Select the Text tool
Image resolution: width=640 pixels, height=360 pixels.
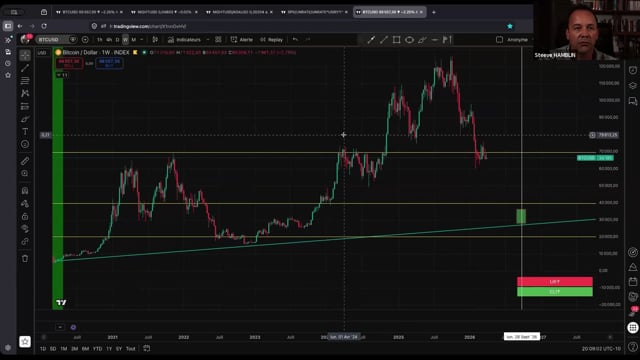tap(25, 131)
